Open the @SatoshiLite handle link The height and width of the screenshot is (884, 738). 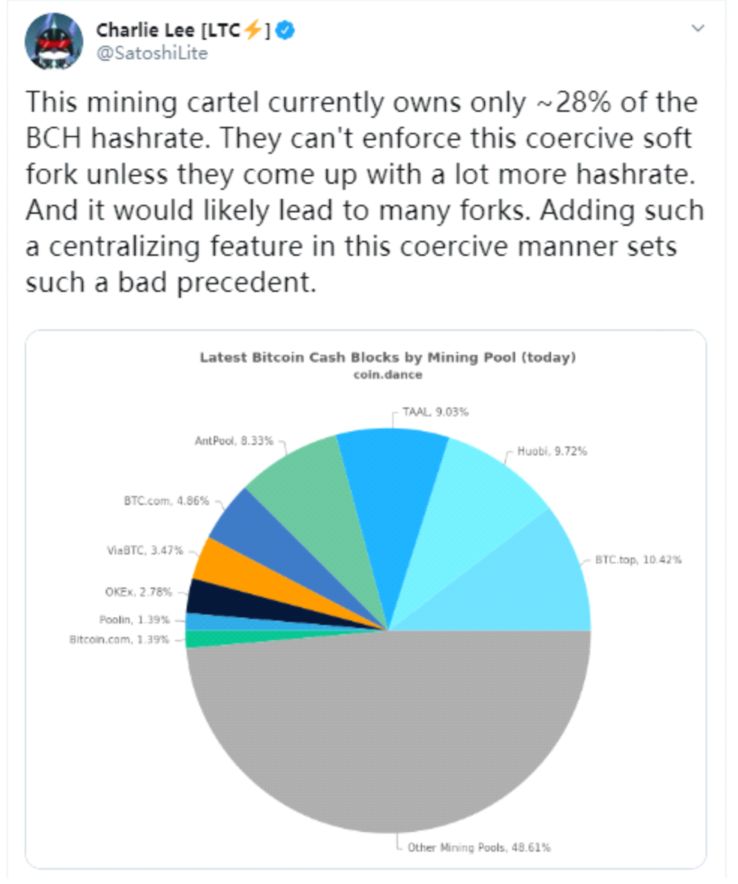point(152,54)
